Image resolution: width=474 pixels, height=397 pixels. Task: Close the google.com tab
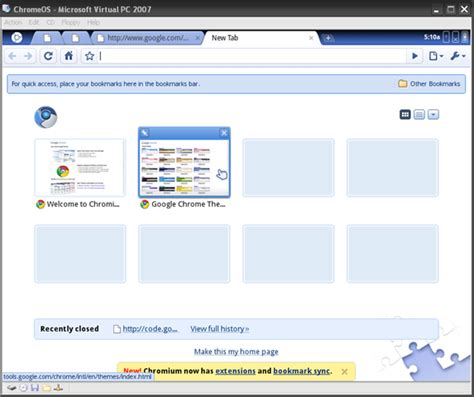tap(197, 38)
